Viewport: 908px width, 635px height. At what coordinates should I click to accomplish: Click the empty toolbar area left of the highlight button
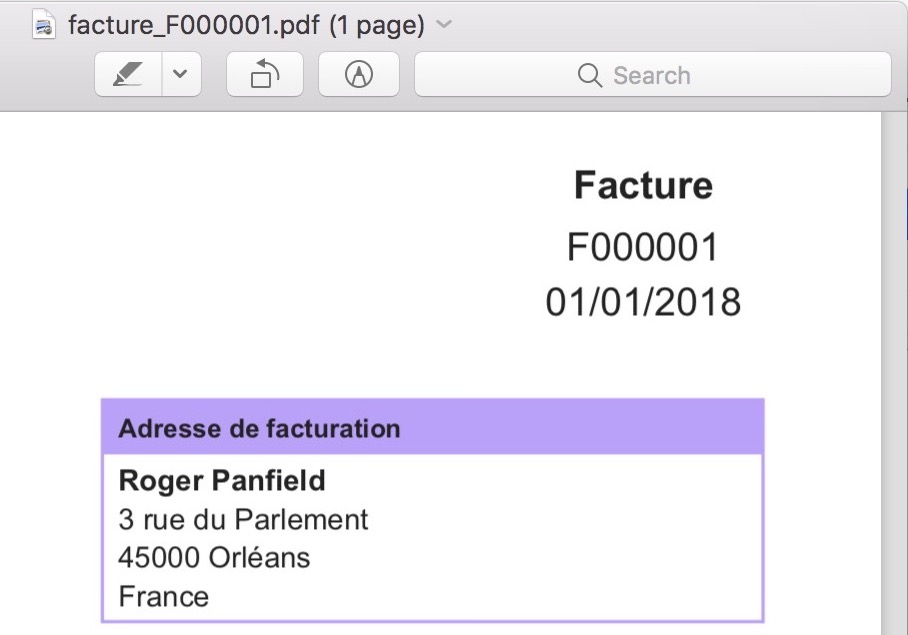(48, 76)
